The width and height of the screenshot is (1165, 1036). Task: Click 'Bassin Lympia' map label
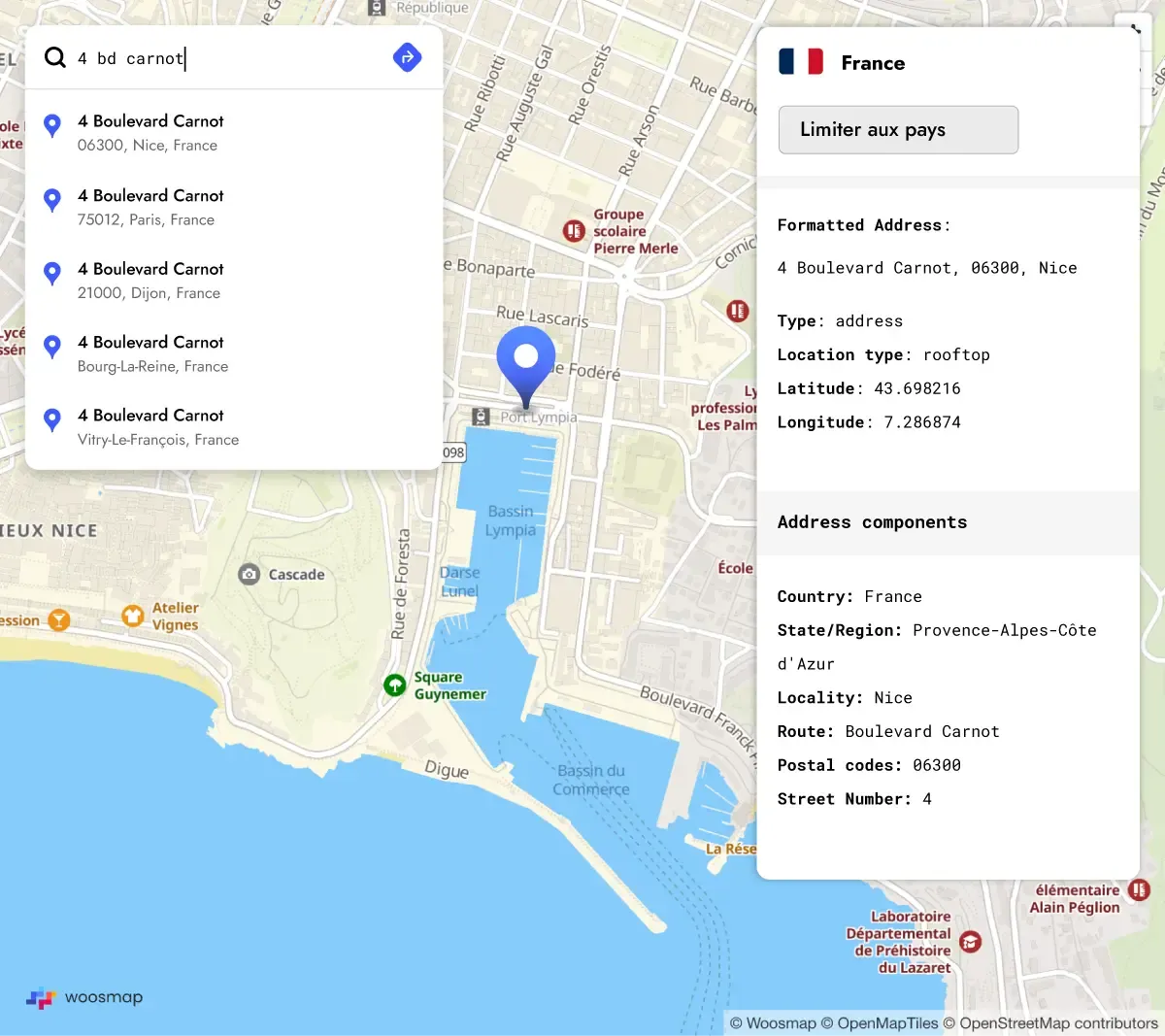coord(511,520)
